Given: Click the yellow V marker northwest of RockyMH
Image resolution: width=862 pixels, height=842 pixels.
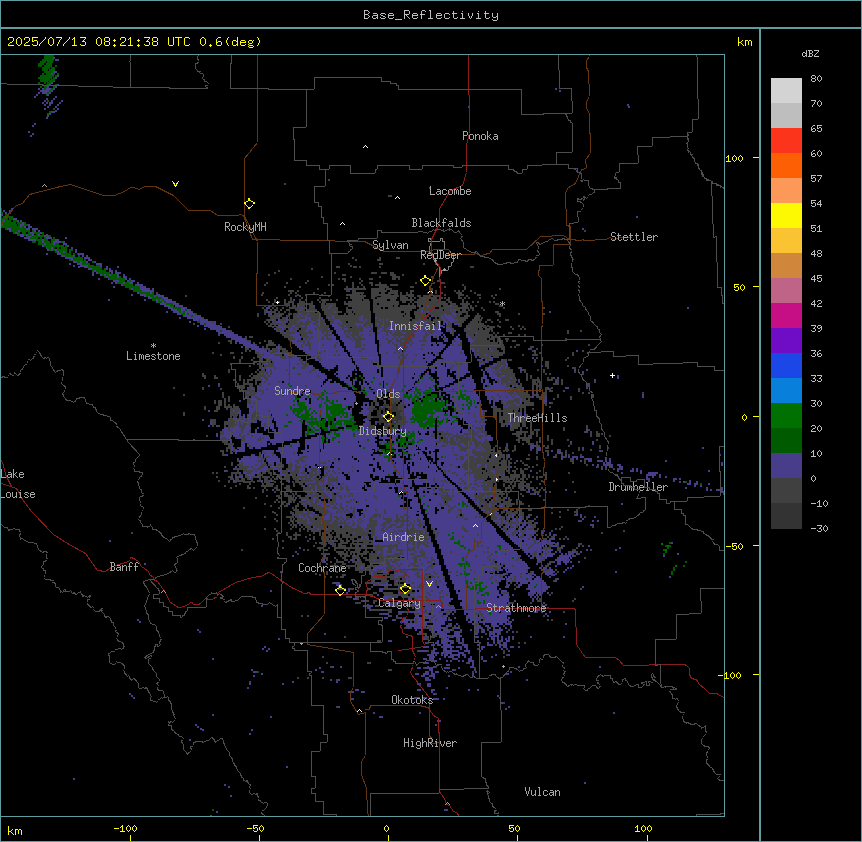Looking at the screenshot, I should (x=175, y=184).
